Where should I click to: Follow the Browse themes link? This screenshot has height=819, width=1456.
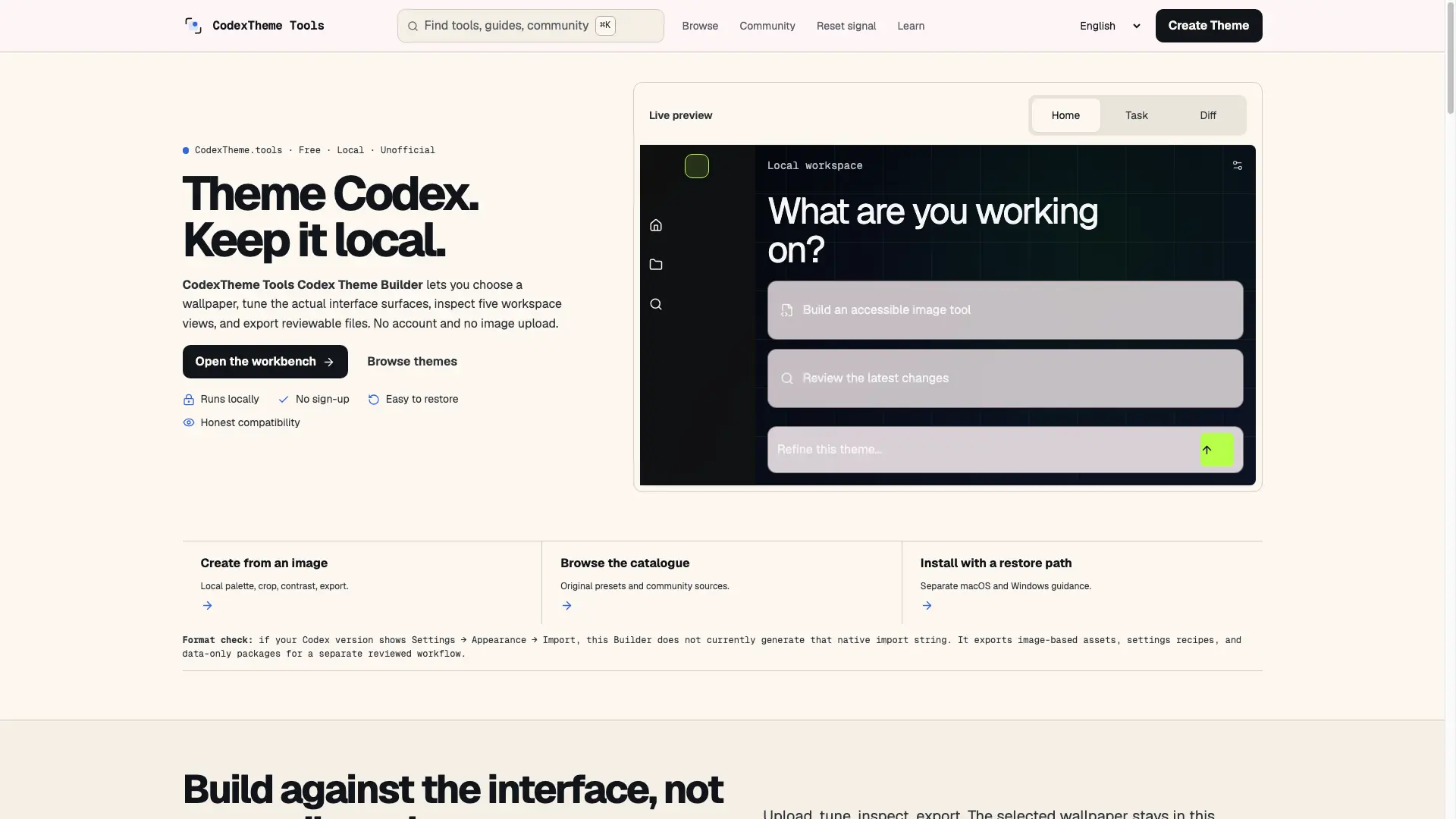point(412,362)
